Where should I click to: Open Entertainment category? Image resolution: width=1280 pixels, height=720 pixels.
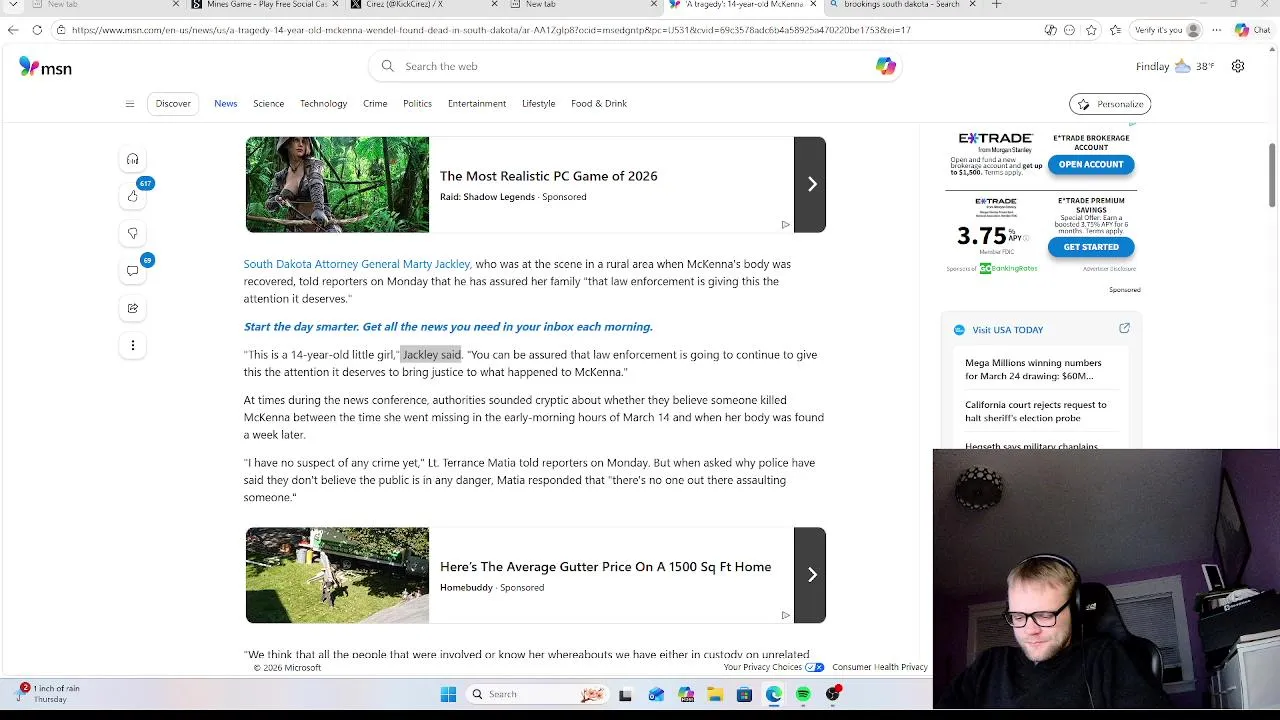(477, 103)
